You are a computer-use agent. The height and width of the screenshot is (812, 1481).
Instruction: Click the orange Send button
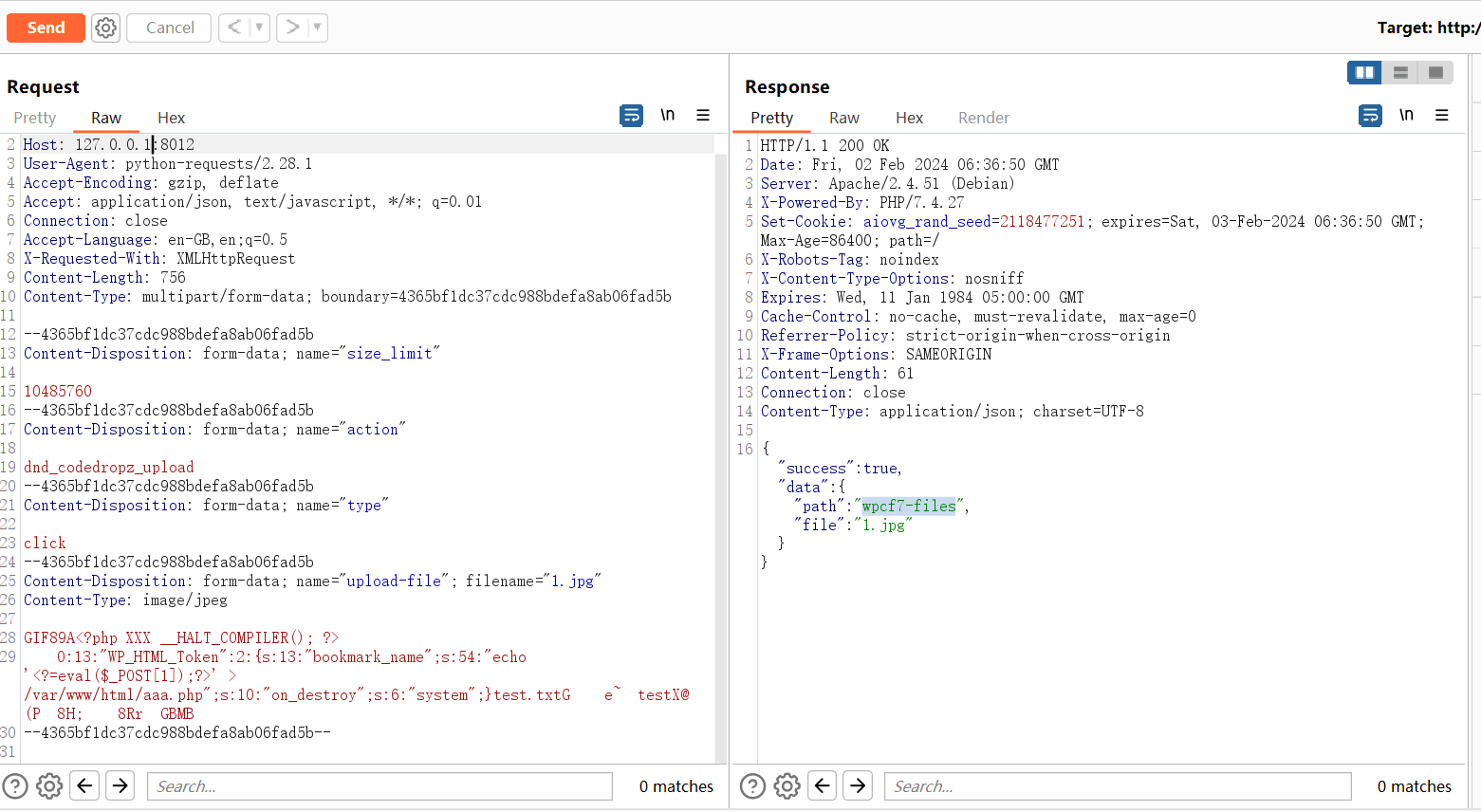[x=46, y=28]
